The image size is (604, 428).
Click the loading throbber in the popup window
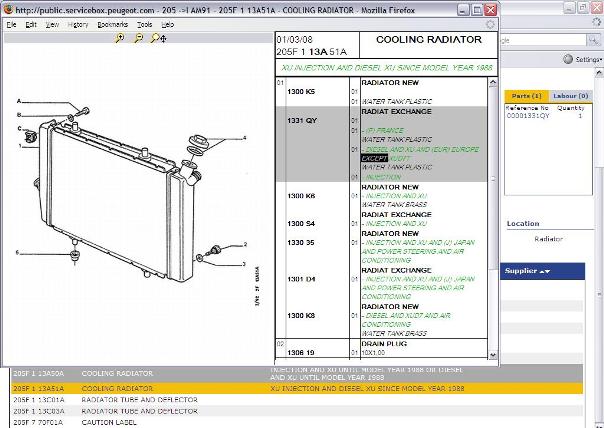click(x=490, y=24)
